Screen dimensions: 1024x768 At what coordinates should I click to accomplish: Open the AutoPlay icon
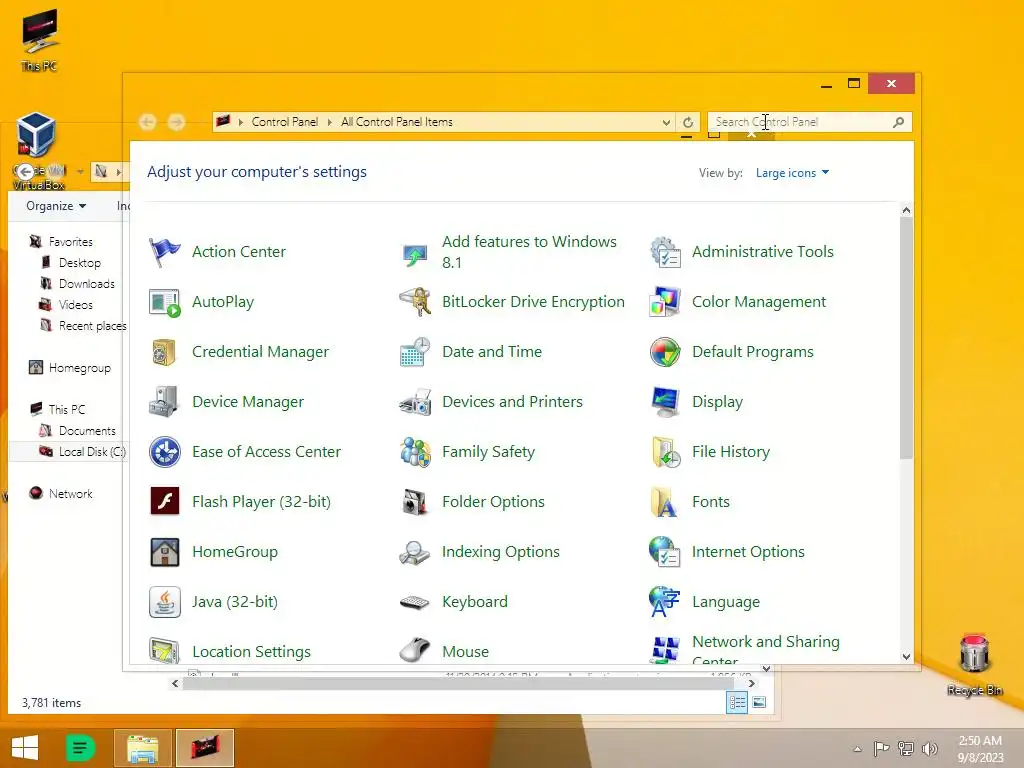[165, 302]
